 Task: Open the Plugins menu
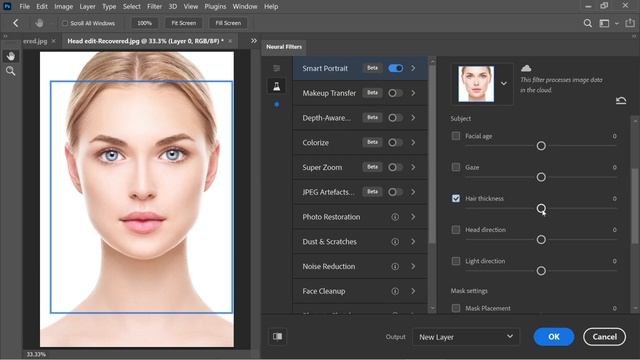click(215, 7)
